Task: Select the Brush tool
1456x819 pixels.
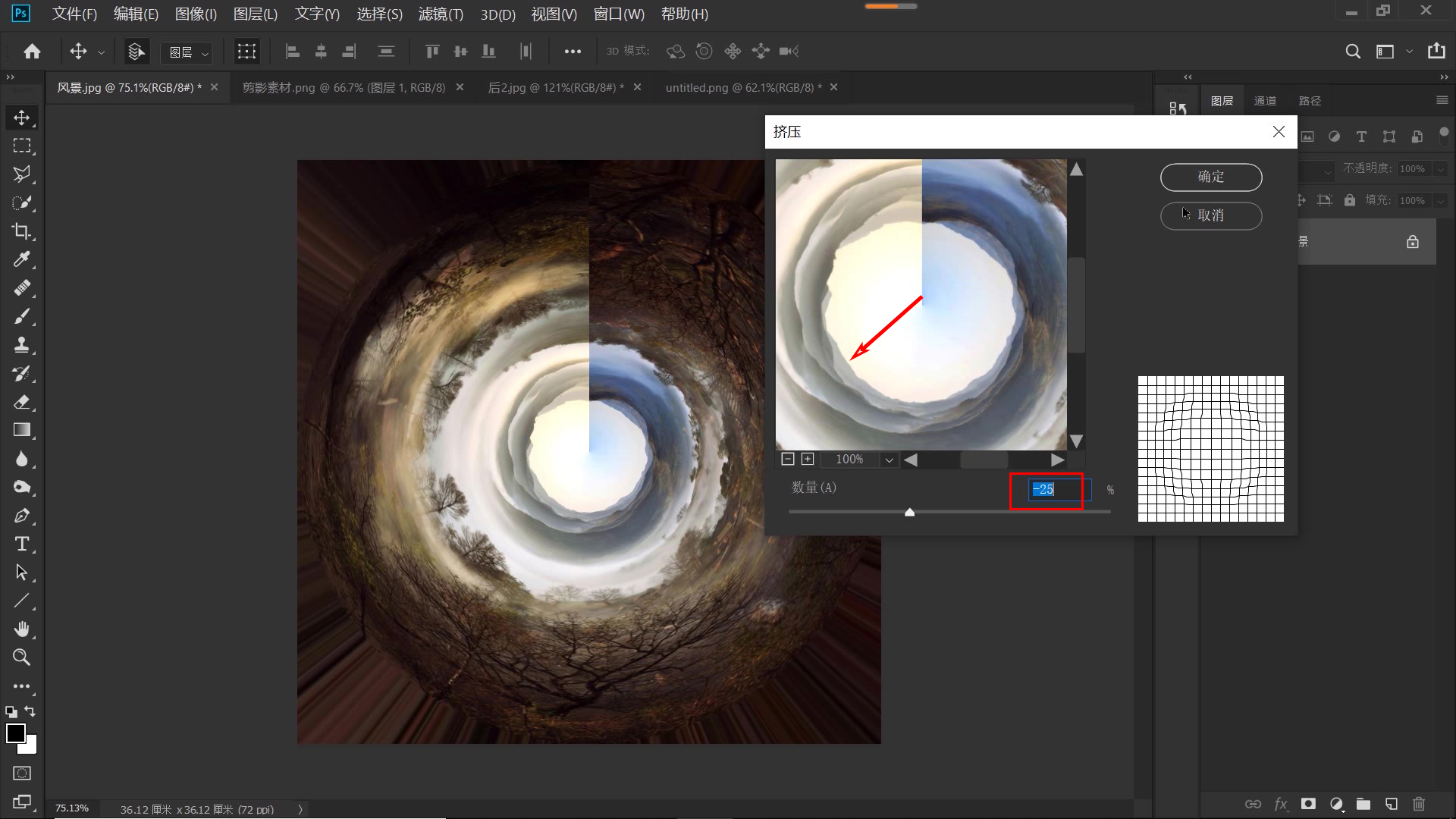Action: pyautogui.click(x=21, y=317)
